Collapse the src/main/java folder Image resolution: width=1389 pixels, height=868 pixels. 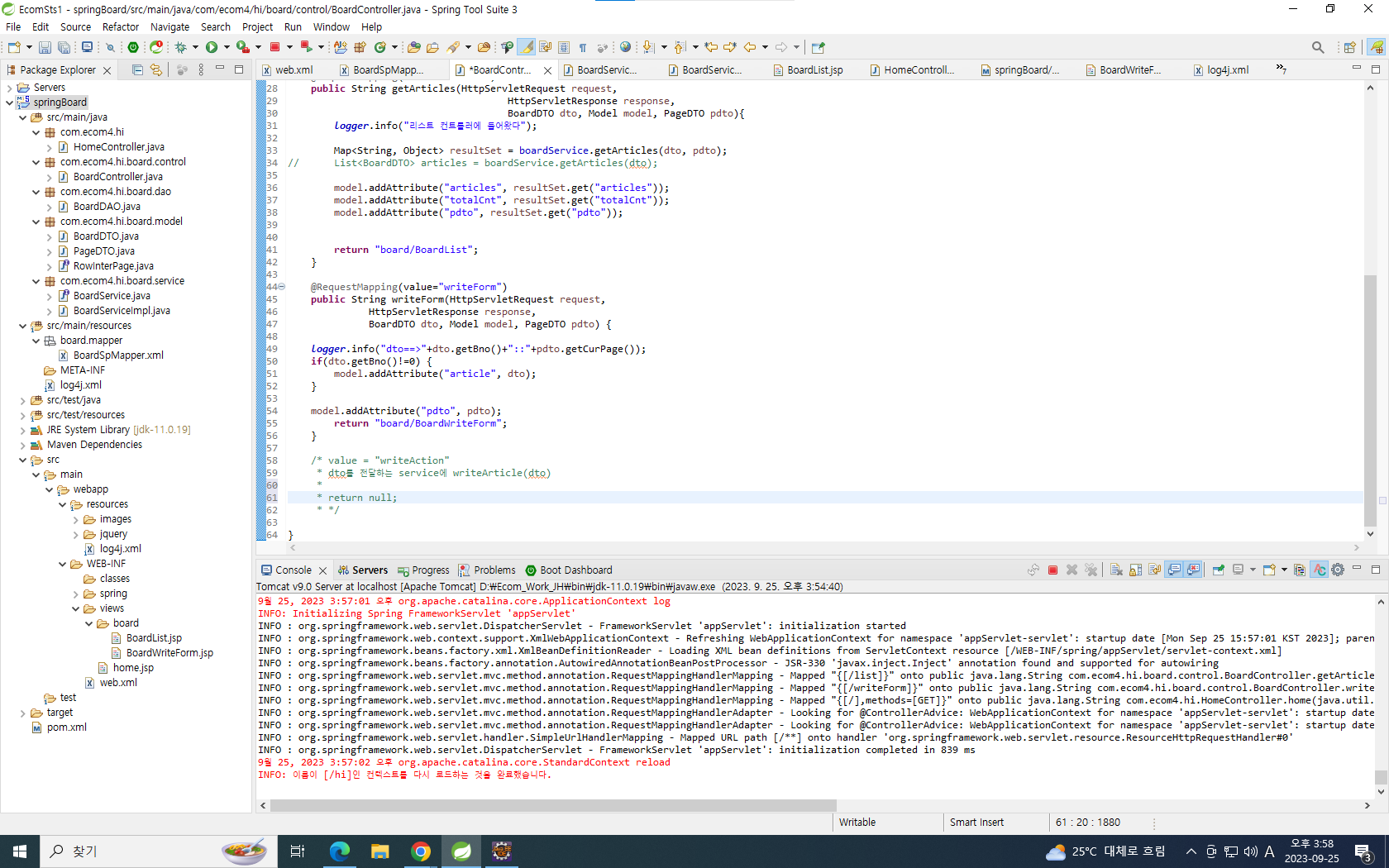click(23, 117)
